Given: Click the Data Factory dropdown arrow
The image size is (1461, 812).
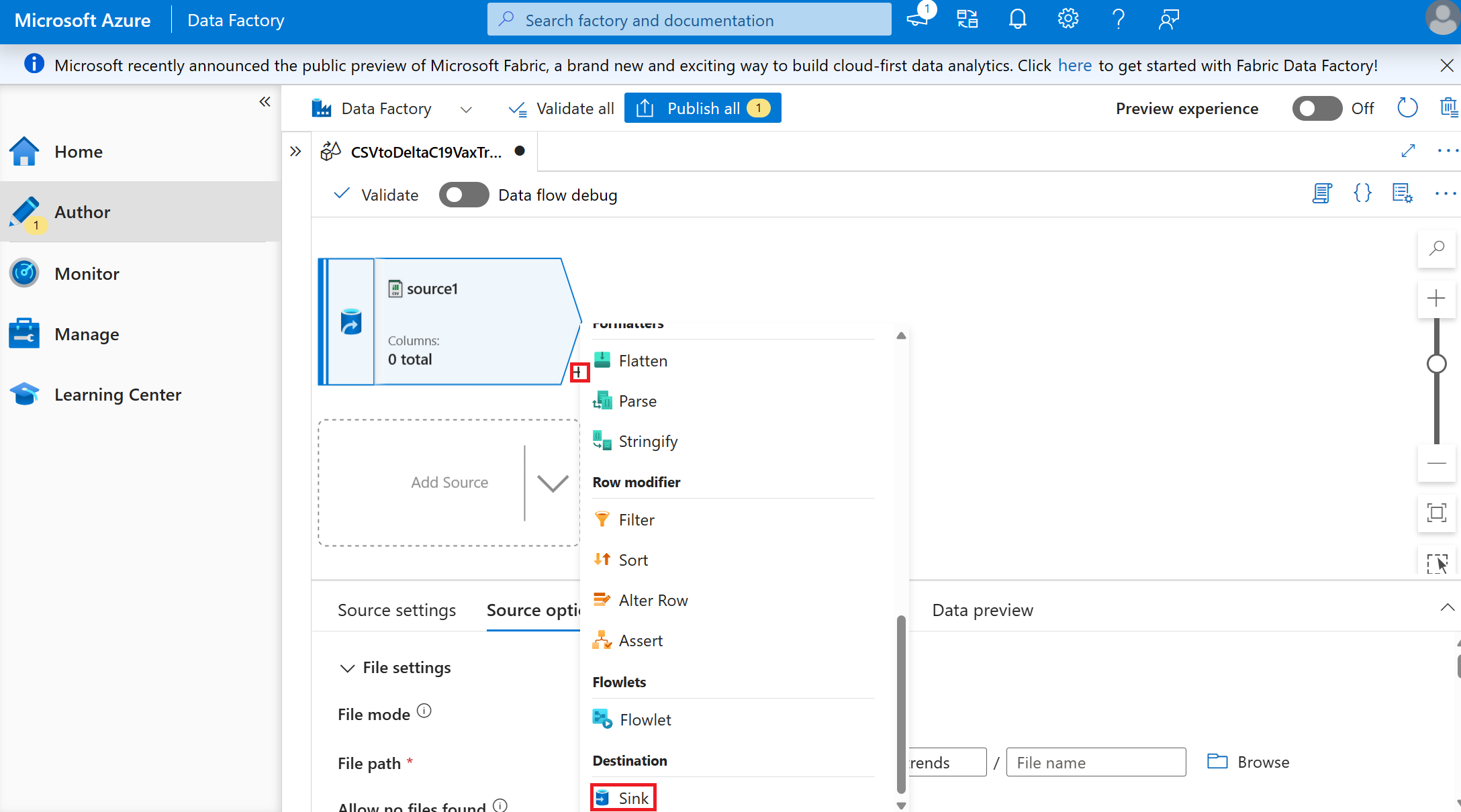Looking at the screenshot, I should pos(462,109).
